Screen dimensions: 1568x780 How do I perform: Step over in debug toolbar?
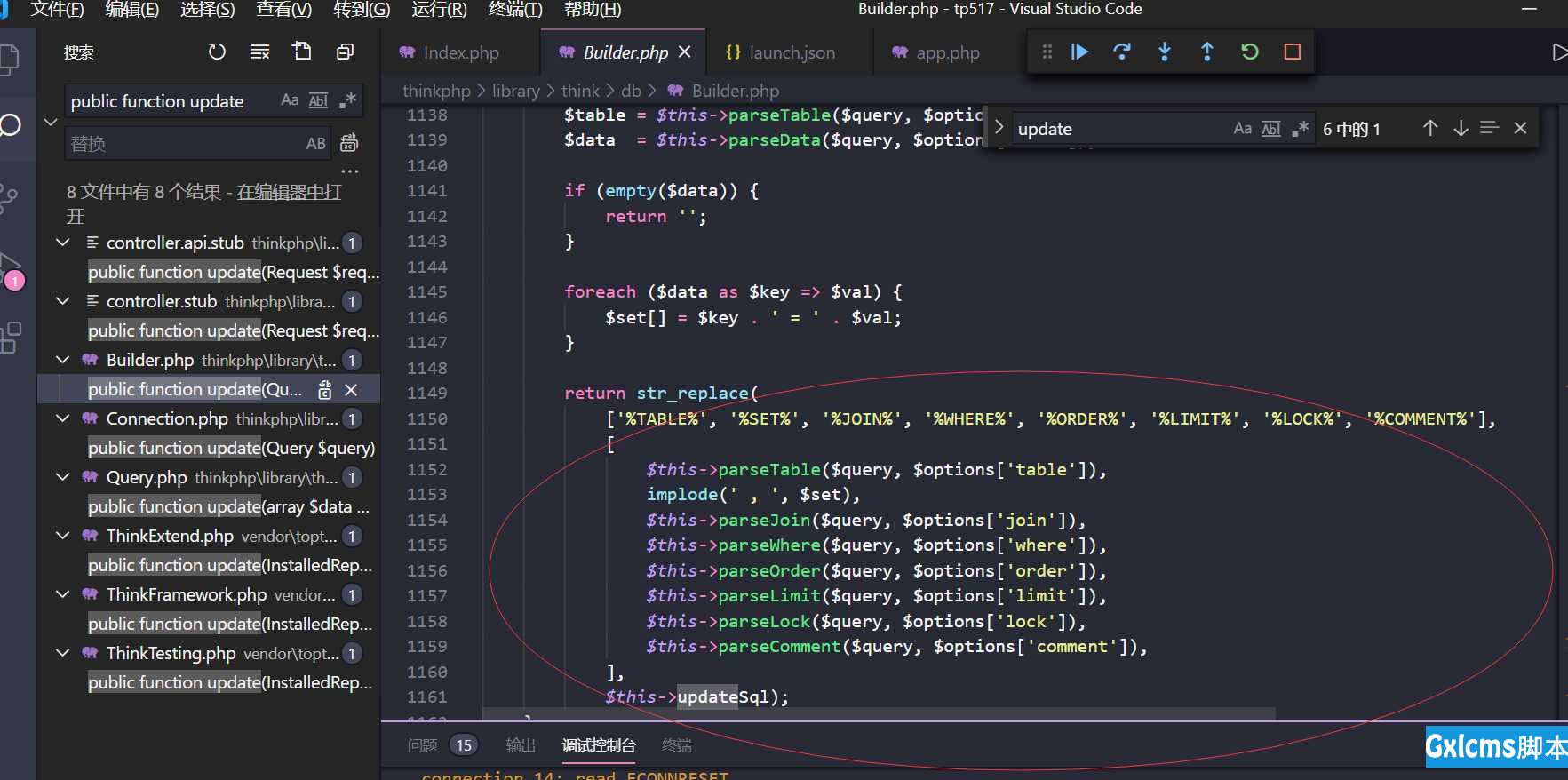pos(1122,52)
